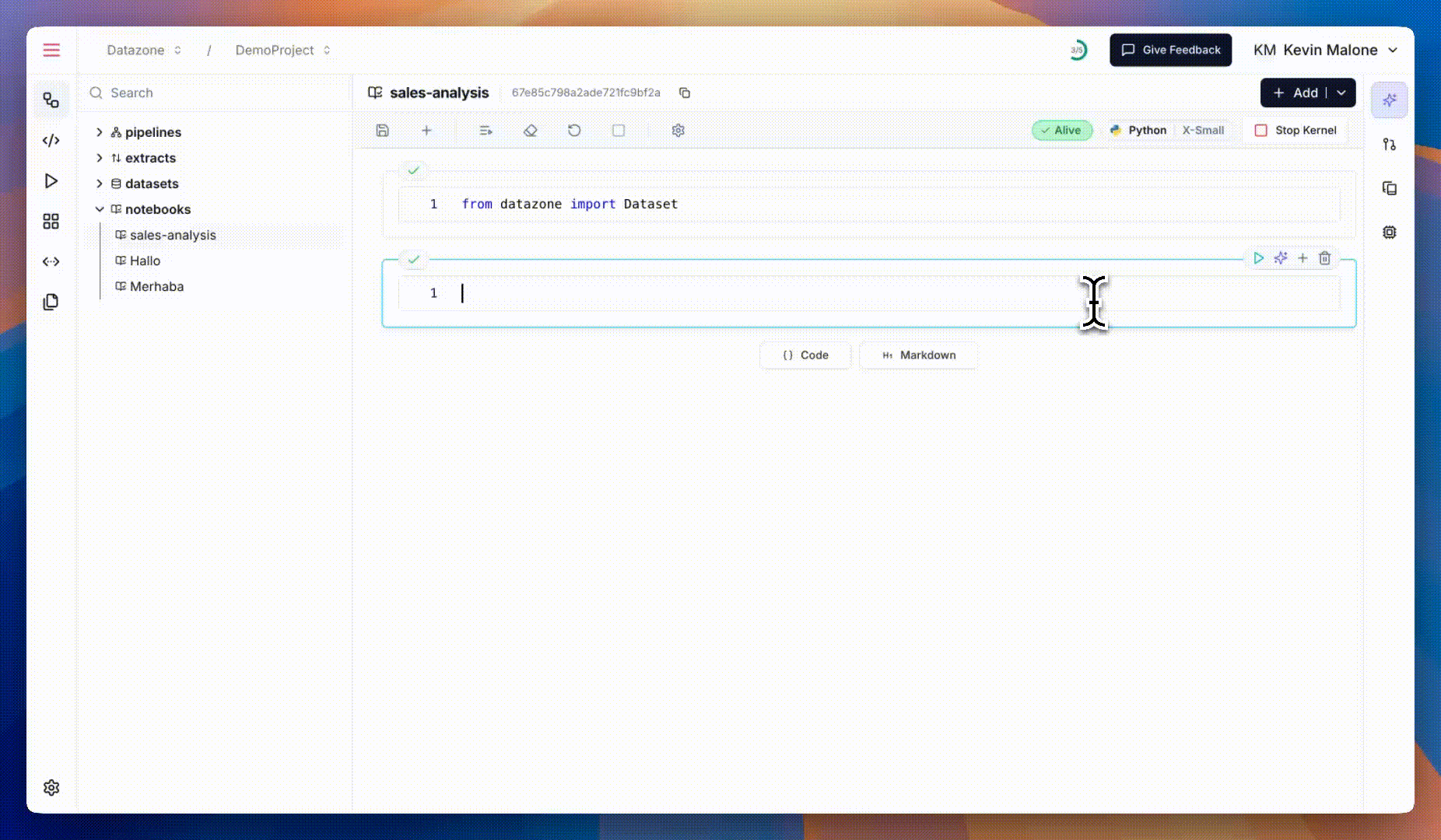This screenshot has height=840, width=1441.
Task: Expand the pipelines folder
Action: (x=100, y=132)
